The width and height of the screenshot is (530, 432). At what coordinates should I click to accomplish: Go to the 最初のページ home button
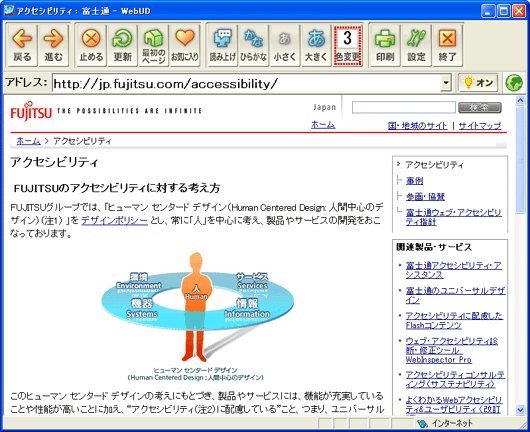tap(153, 45)
